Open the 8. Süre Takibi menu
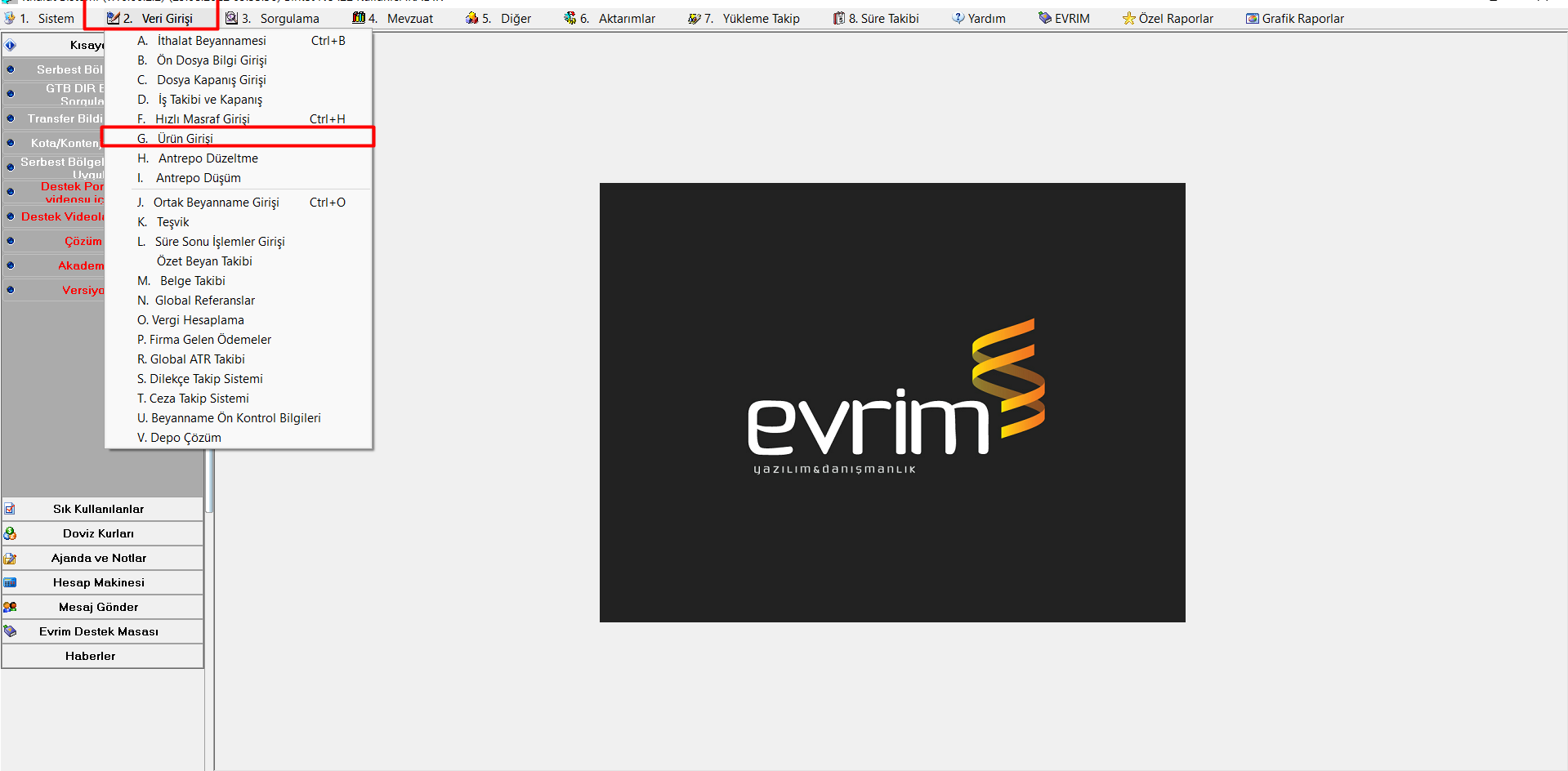Screen dimensions: 1568x771 tap(876, 18)
